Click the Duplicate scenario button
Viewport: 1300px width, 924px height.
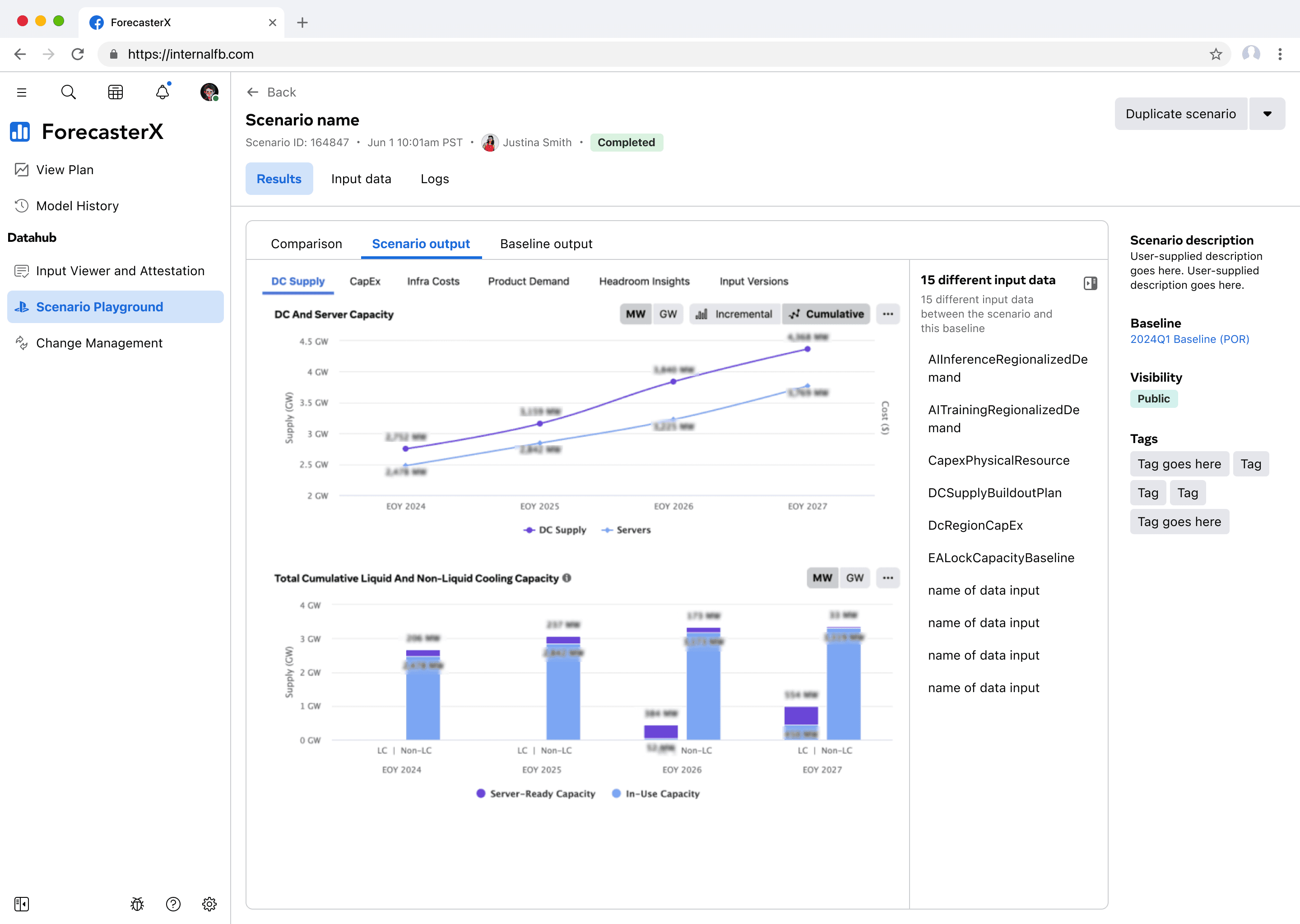1180,114
